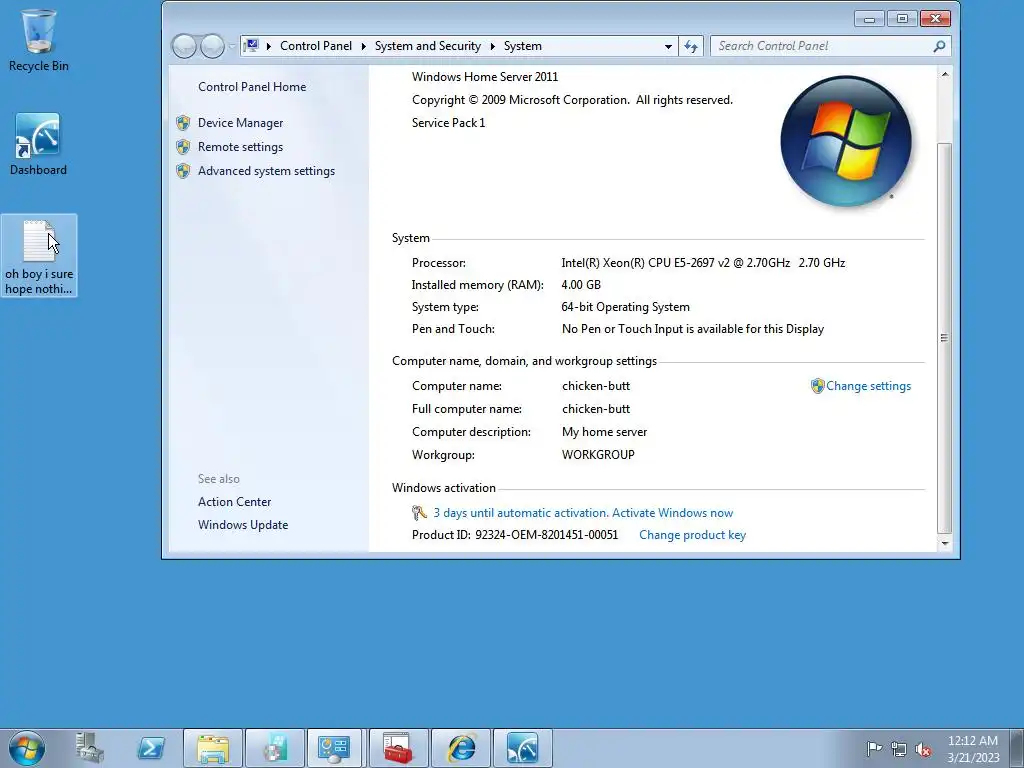Click the vertical scrollbar thumb
Screen dimensions: 1024x768
click(x=945, y=338)
